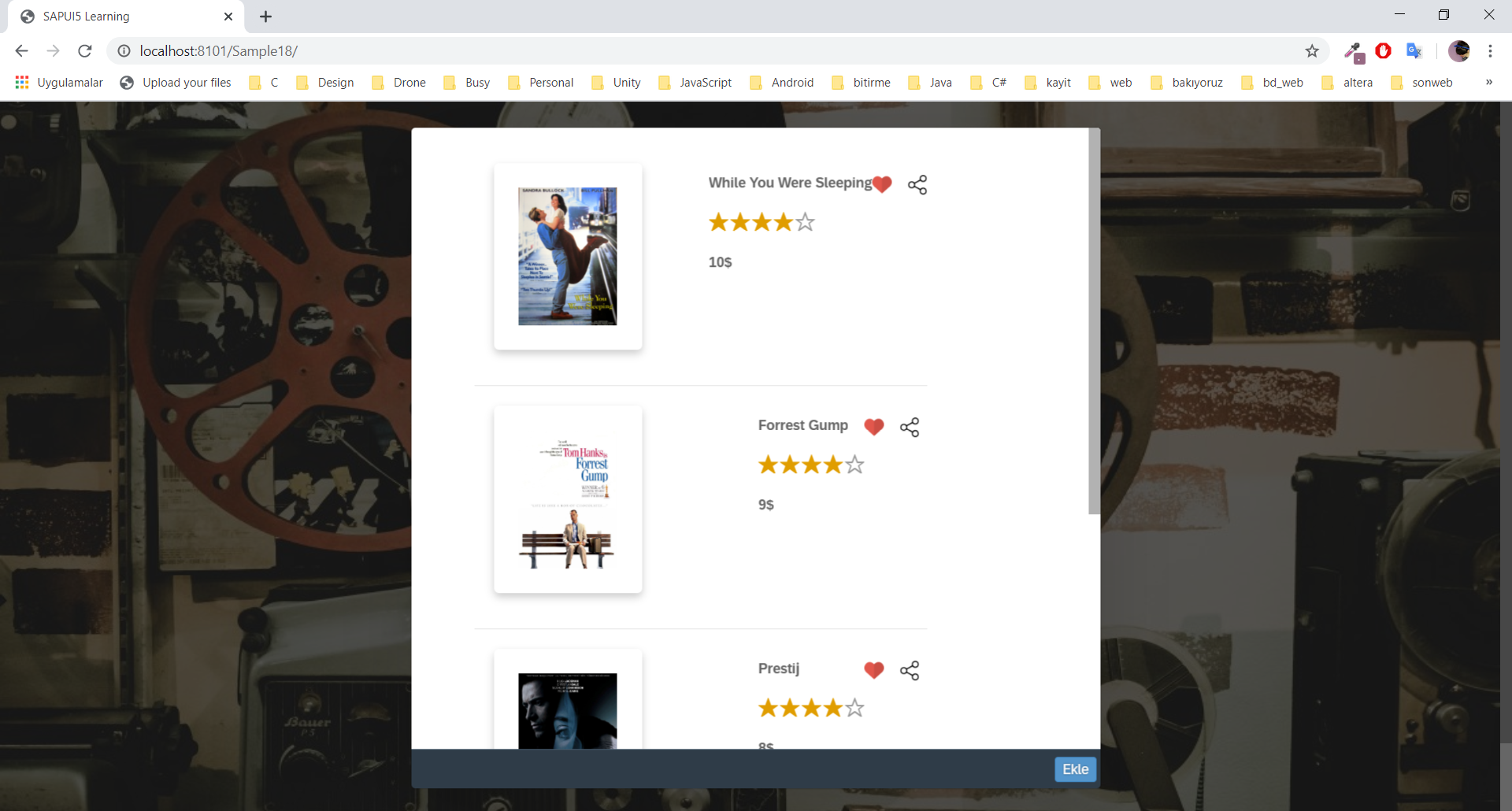Image resolution: width=1512 pixels, height=811 pixels.
Task: Open the JavaScript bookmark folder
Action: (x=695, y=82)
